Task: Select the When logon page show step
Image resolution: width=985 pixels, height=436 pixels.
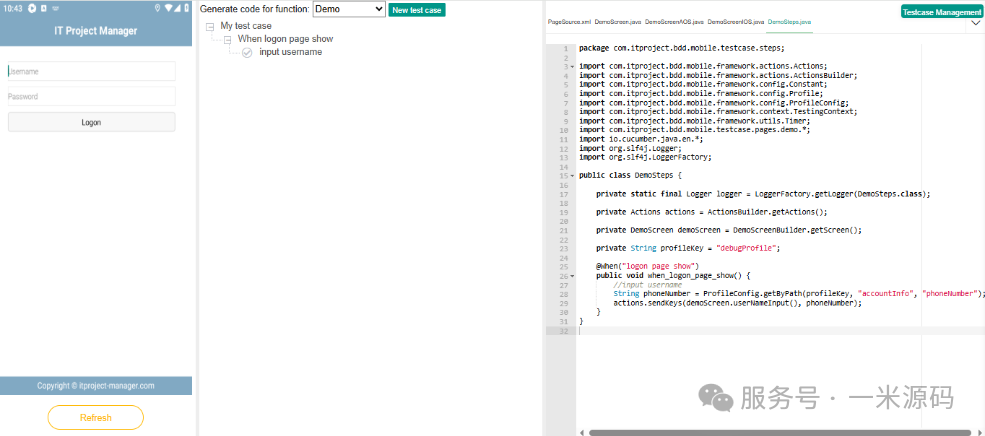Action: click(285, 39)
